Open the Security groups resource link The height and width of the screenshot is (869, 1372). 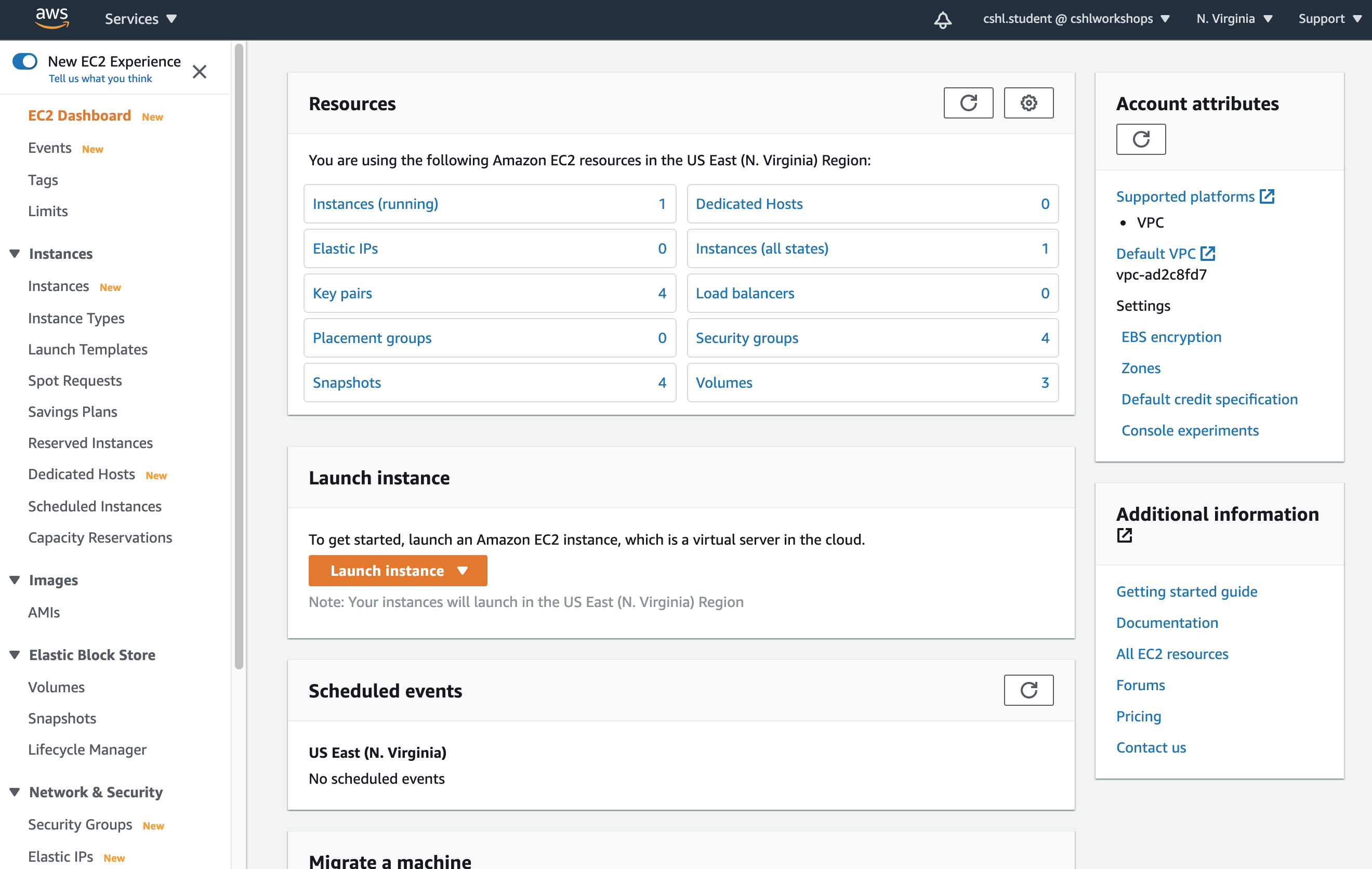click(x=747, y=337)
